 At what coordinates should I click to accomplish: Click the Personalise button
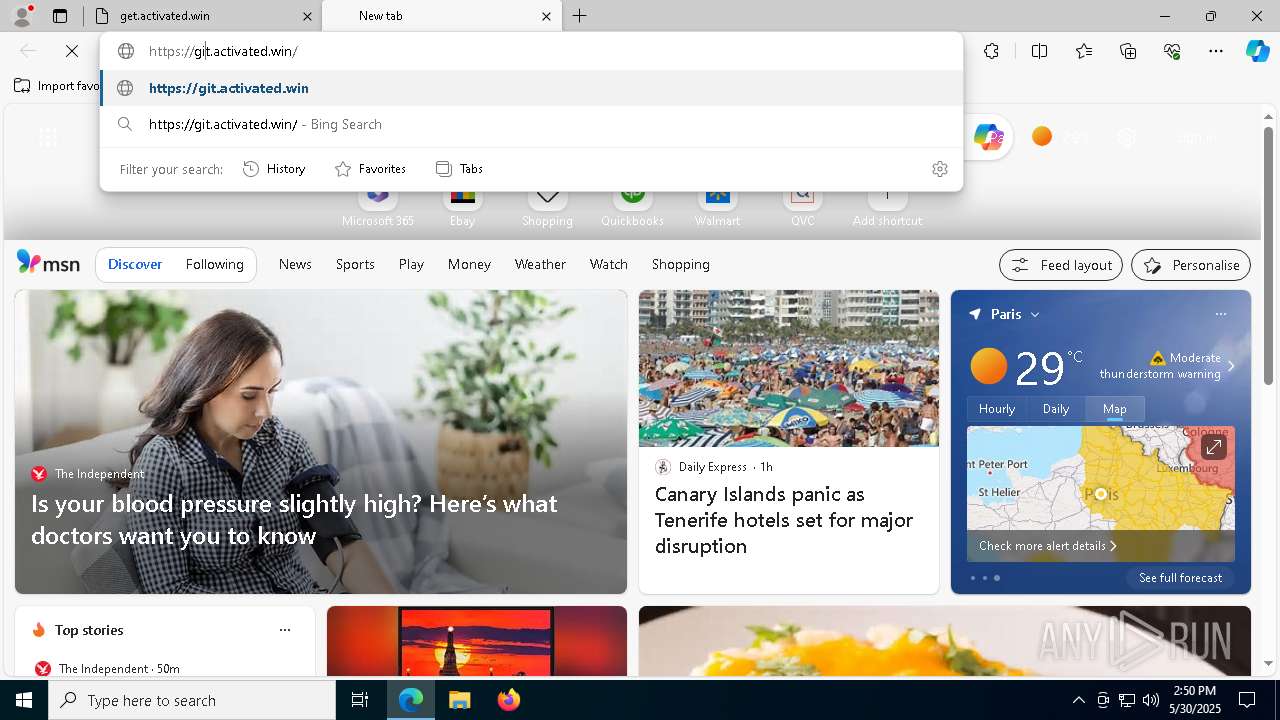(x=1191, y=265)
